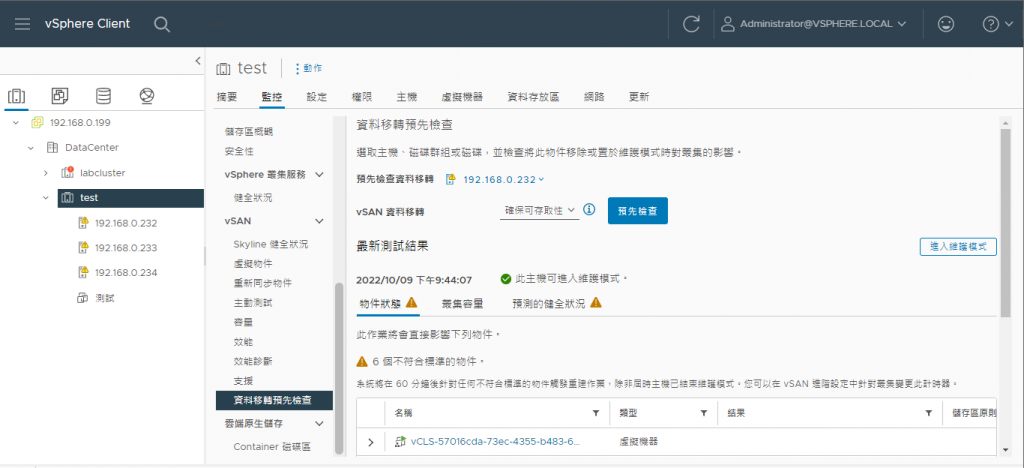Switch to VMs and Templates inventory view
The image size is (1024, 468).
click(60, 97)
